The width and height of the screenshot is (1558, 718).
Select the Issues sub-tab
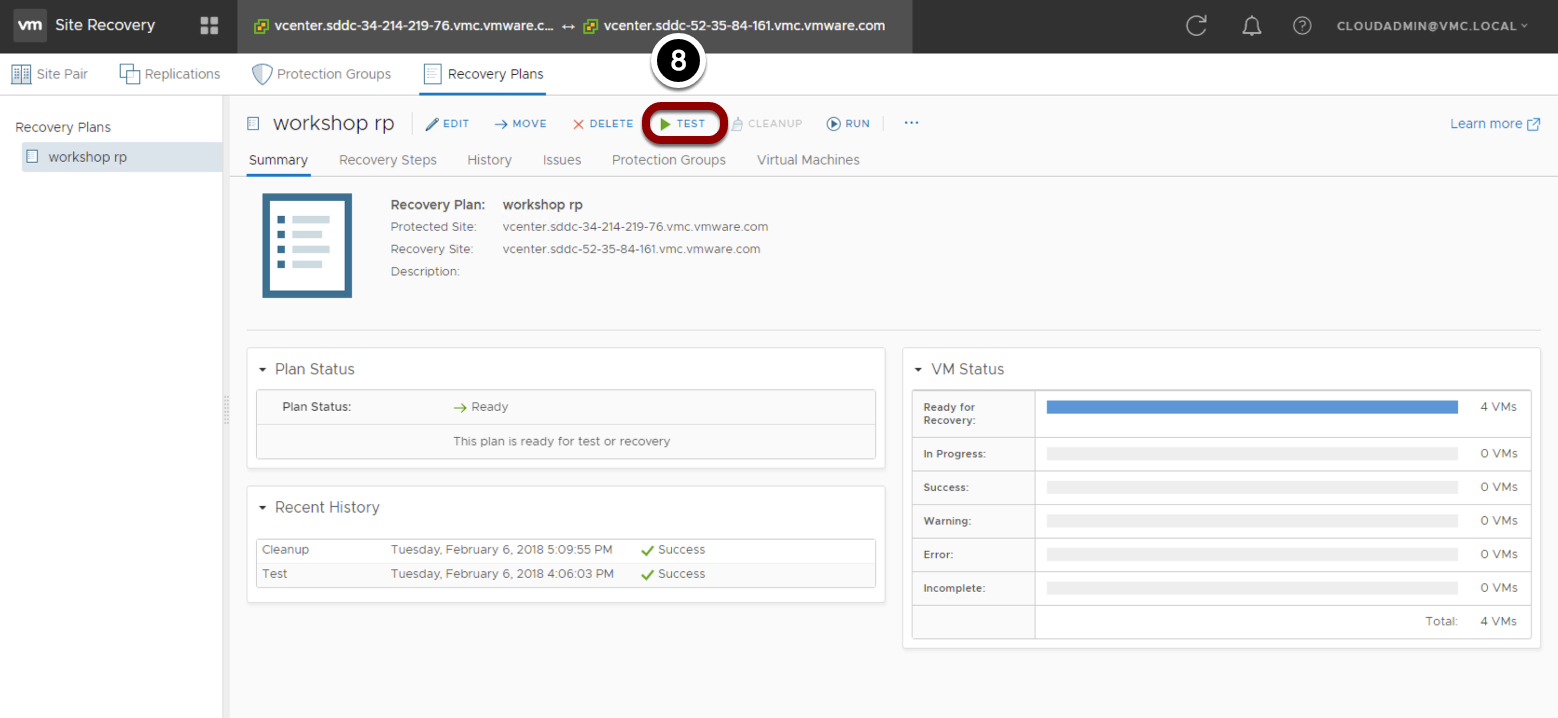coord(562,160)
